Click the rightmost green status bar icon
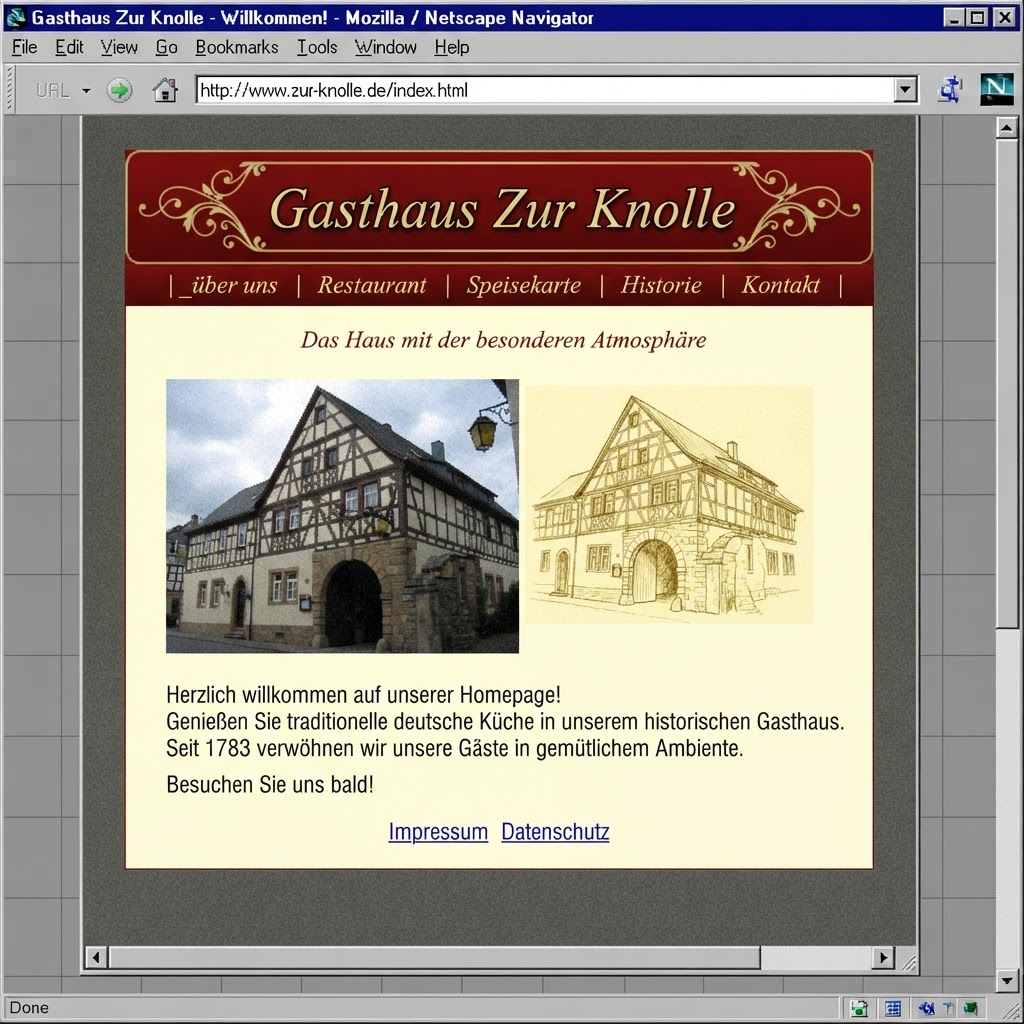This screenshot has width=1024, height=1024. point(970,1008)
